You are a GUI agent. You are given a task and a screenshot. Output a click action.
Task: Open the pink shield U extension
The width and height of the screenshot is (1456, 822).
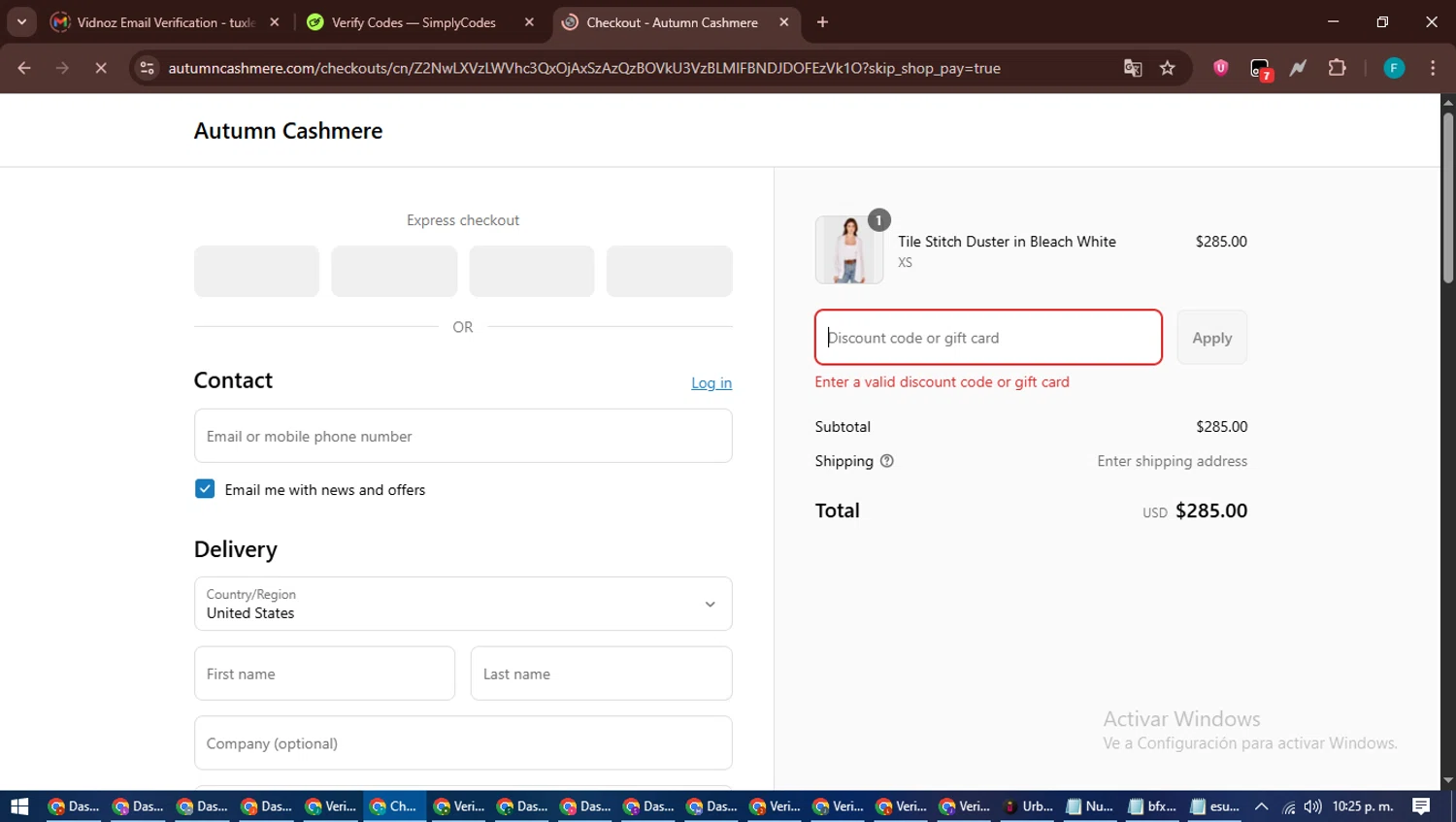coord(1221,68)
